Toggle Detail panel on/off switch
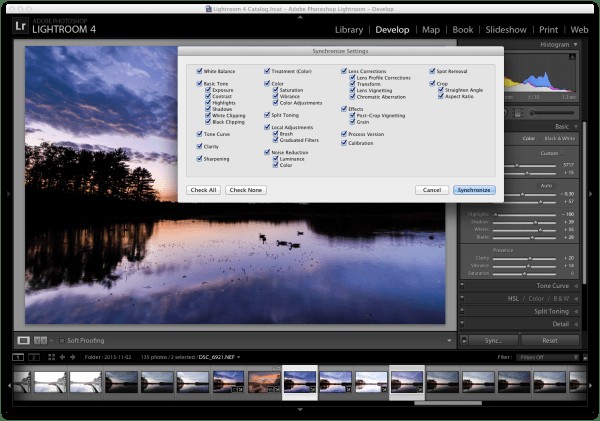 click(x=462, y=324)
